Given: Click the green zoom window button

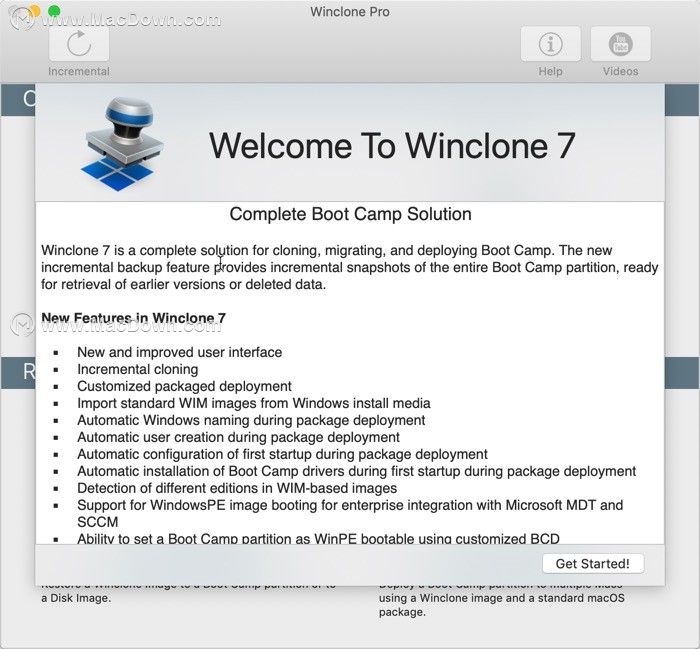Looking at the screenshot, I should (54, 11).
